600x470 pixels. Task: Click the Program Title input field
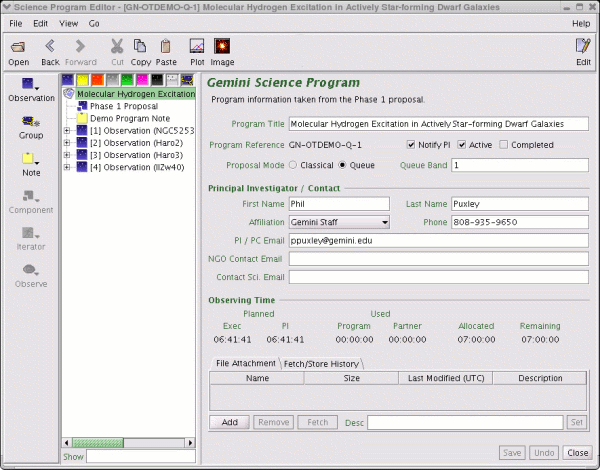(439, 124)
